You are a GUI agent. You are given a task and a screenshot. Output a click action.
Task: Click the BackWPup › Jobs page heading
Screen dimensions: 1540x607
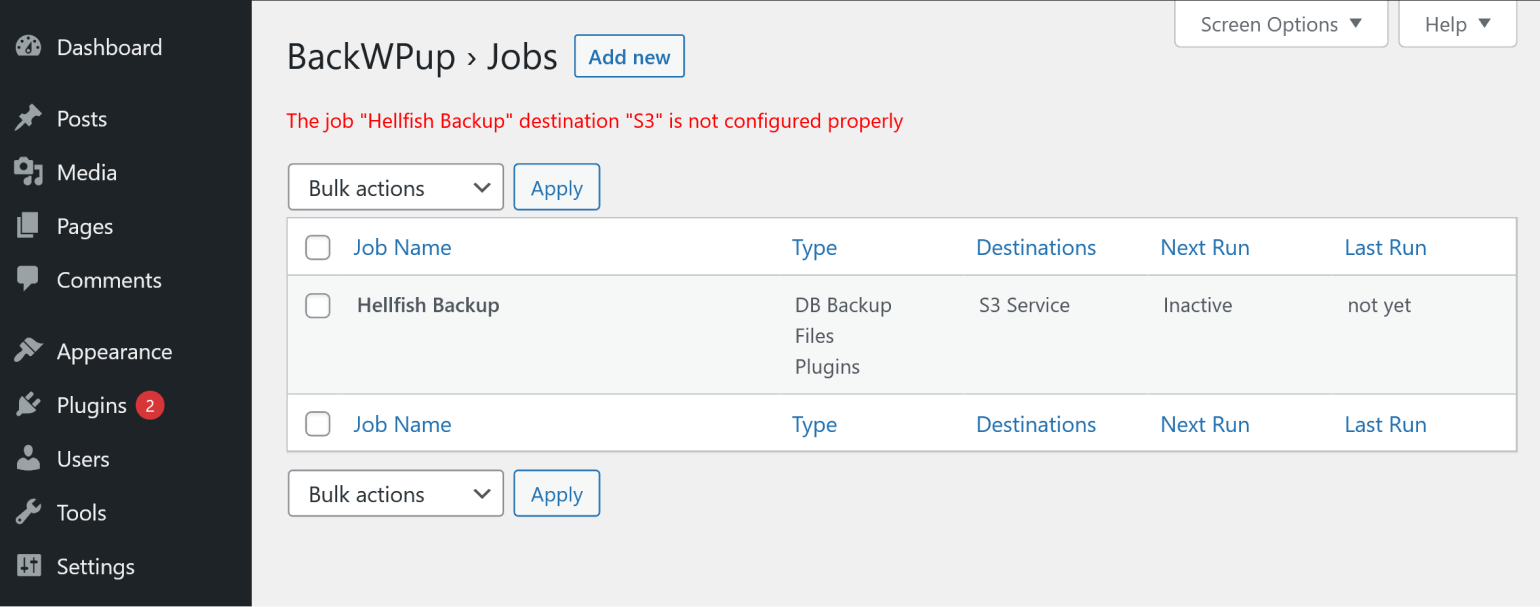tap(422, 57)
